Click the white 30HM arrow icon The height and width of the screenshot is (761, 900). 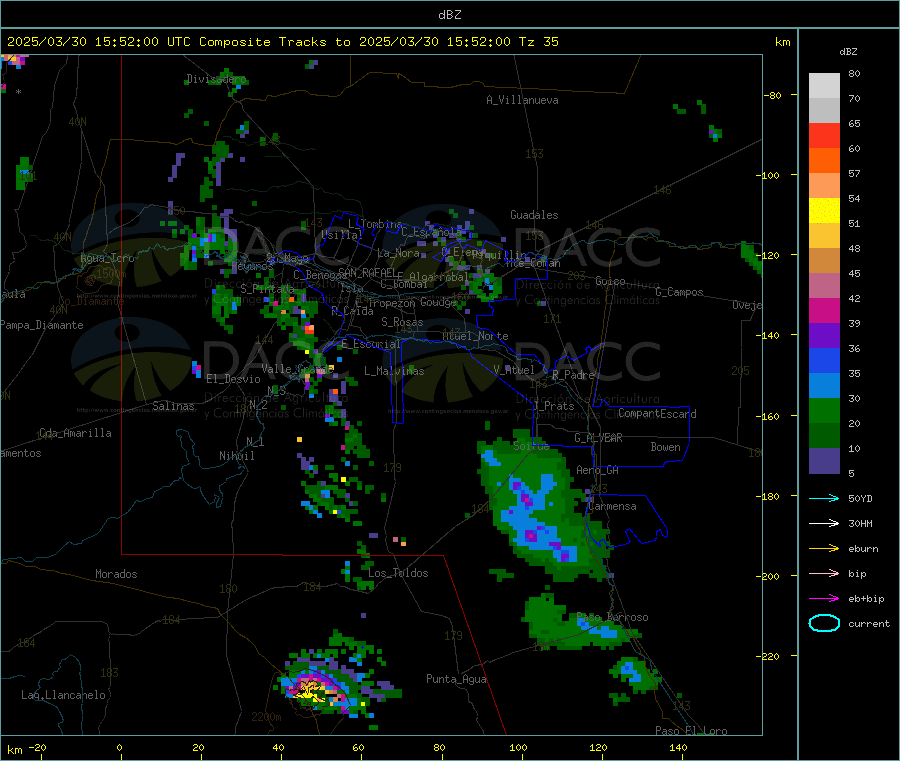pos(824,523)
